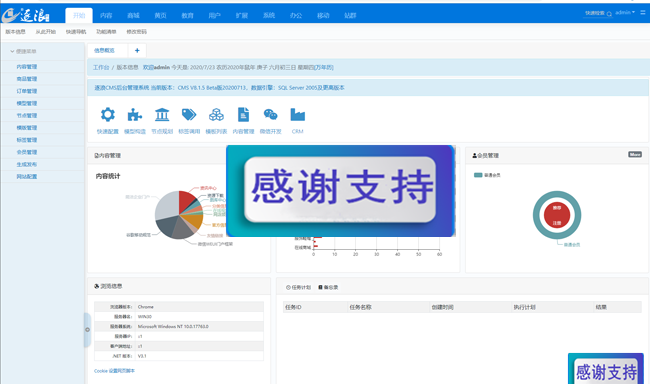Switch to the 用户 top menu
Screen dimensions: 650x384
coord(214,15)
